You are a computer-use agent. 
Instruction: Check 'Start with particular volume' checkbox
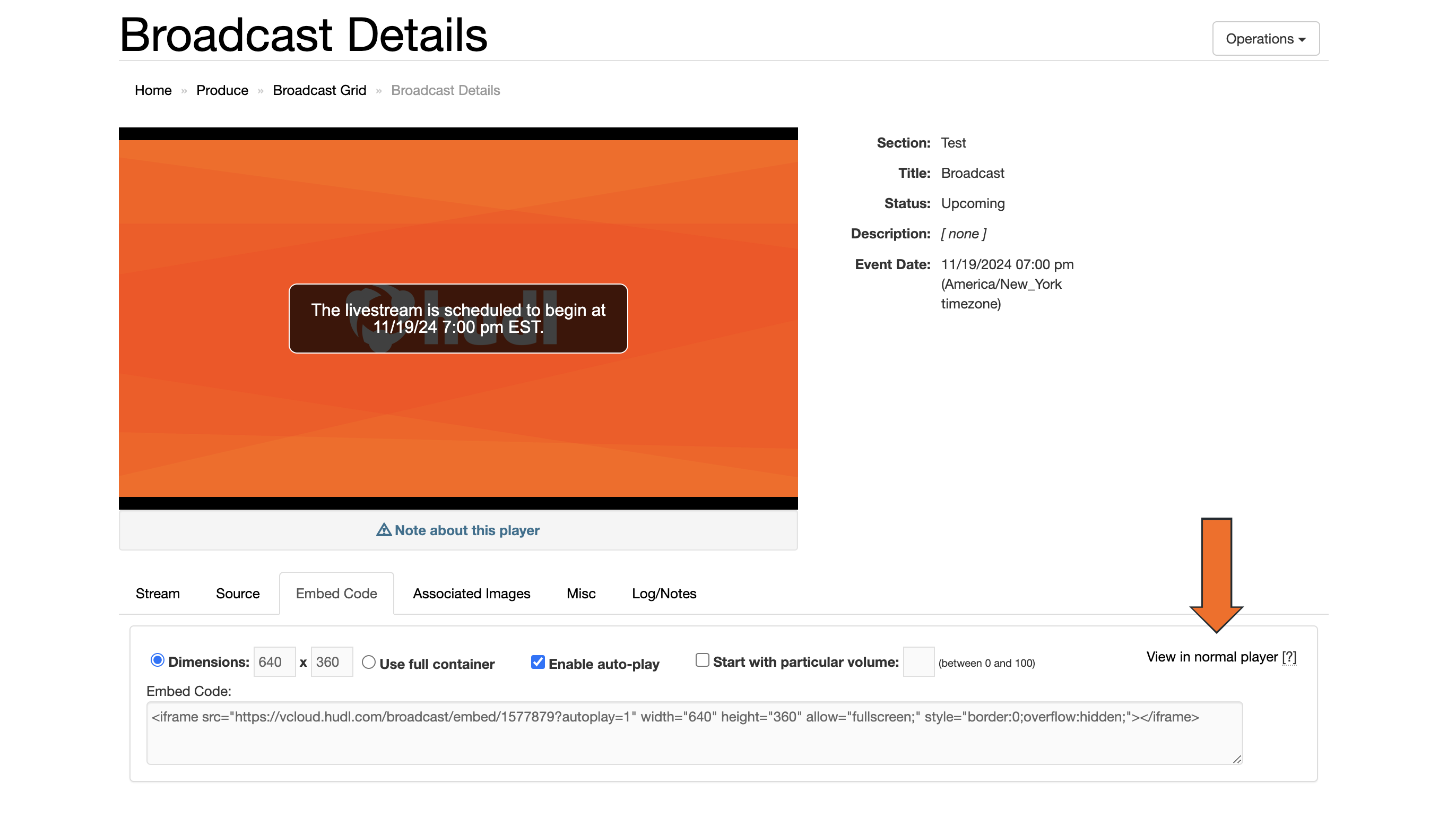point(702,660)
